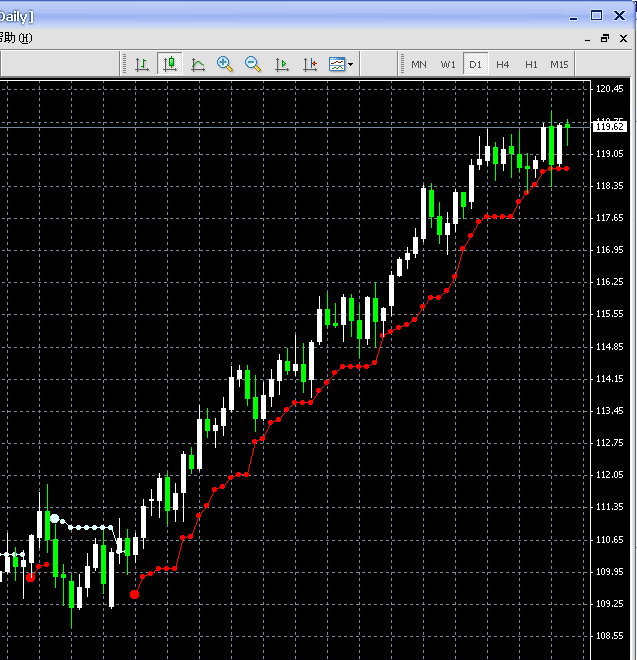Click the 114.85 price scale label
The image size is (637, 660).
click(x=609, y=346)
